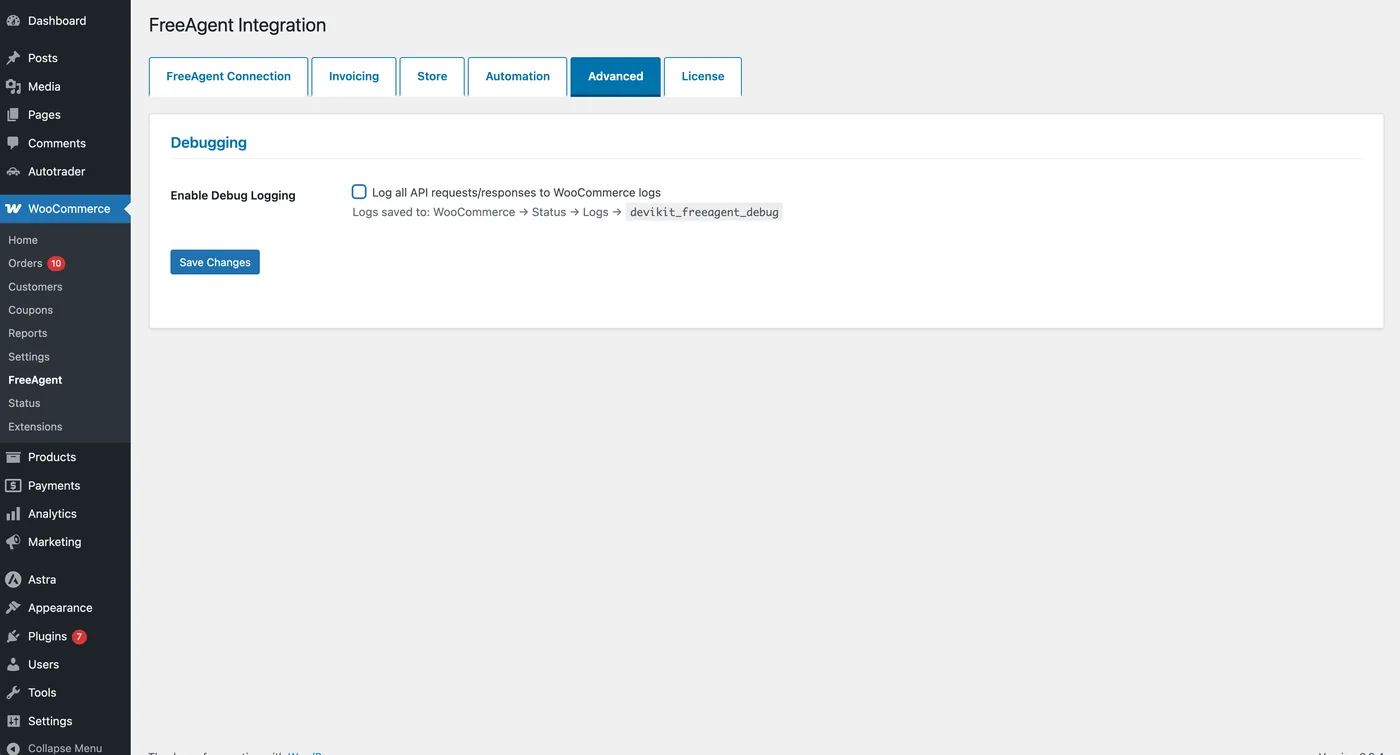Click the Appearance paintbrush icon
Viewport: 1400px width, 755px height.
(13, 608)
